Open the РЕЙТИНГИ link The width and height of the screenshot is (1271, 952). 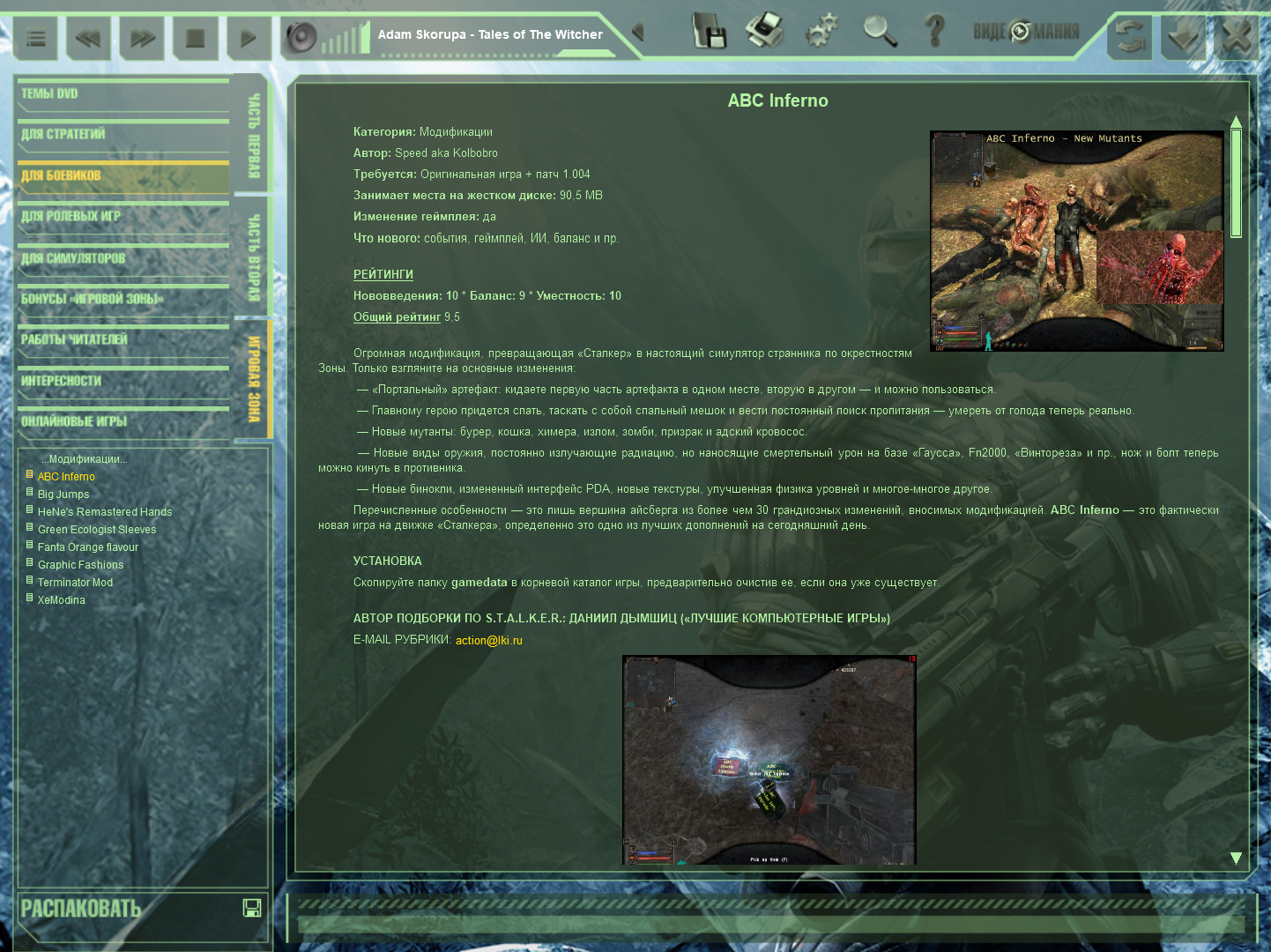click(x=383, y=275)
